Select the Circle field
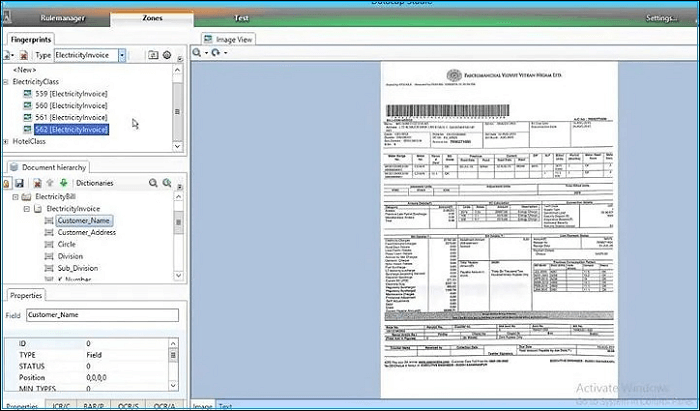The width and height of the screenshot is (700, 411). click(x=67, y=245)
